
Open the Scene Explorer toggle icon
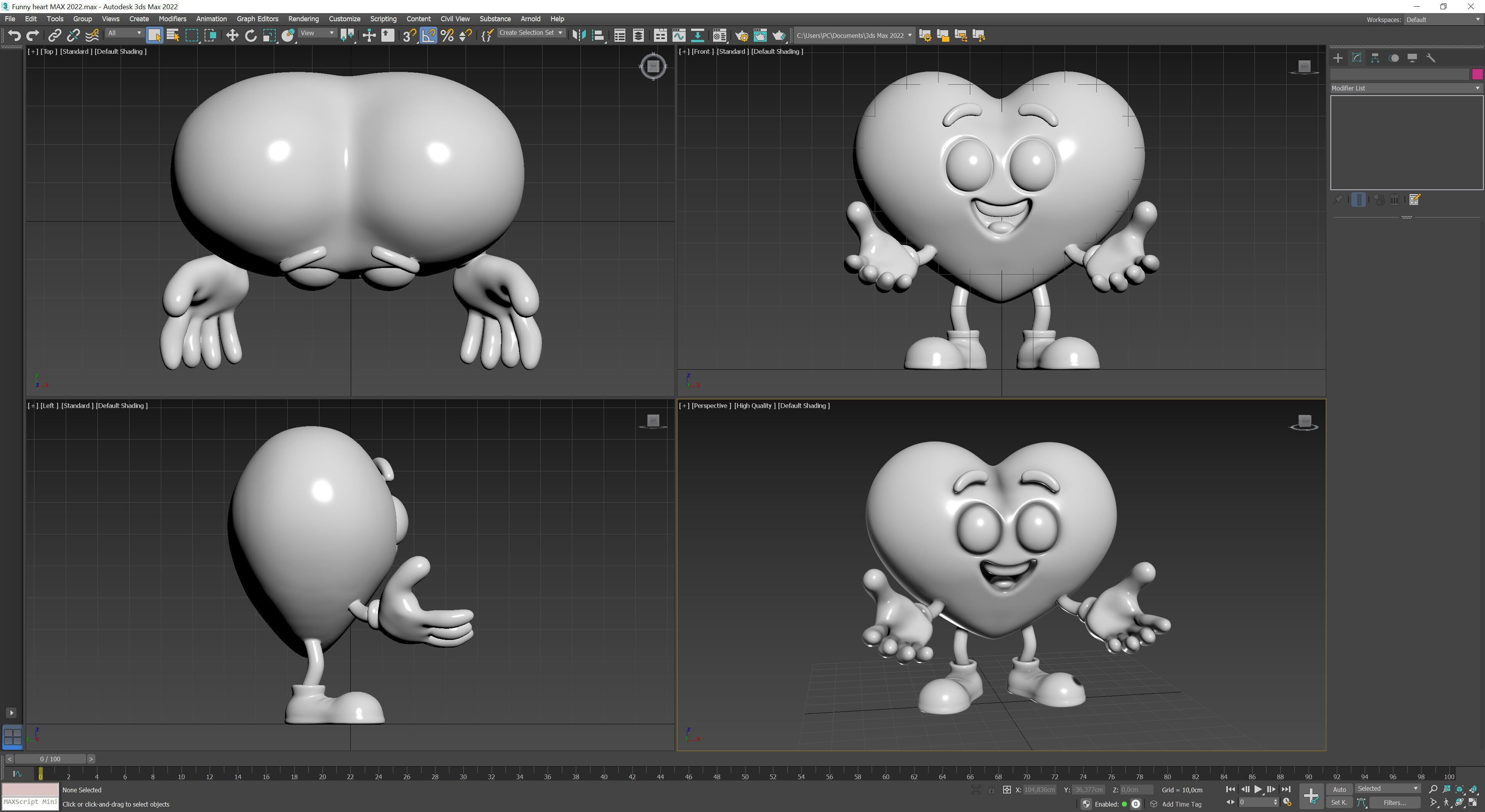pyautogui.click(x=620, y=36)
